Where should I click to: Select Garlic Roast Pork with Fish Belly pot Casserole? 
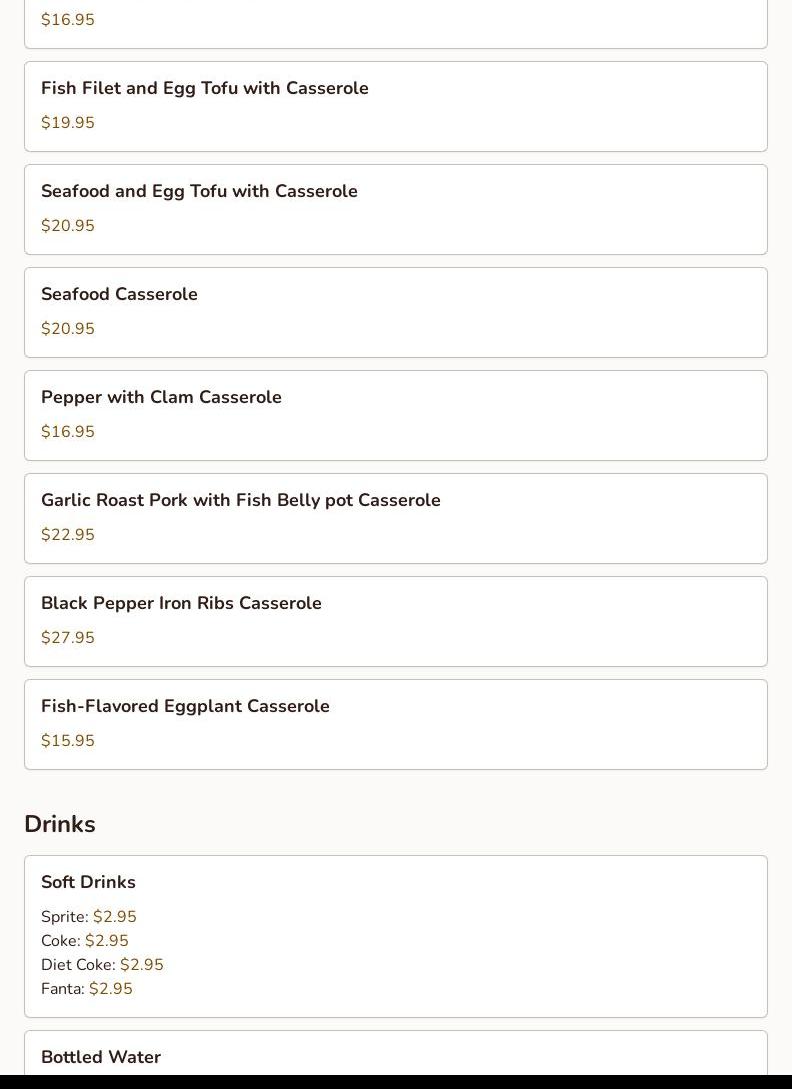point(240,500)
